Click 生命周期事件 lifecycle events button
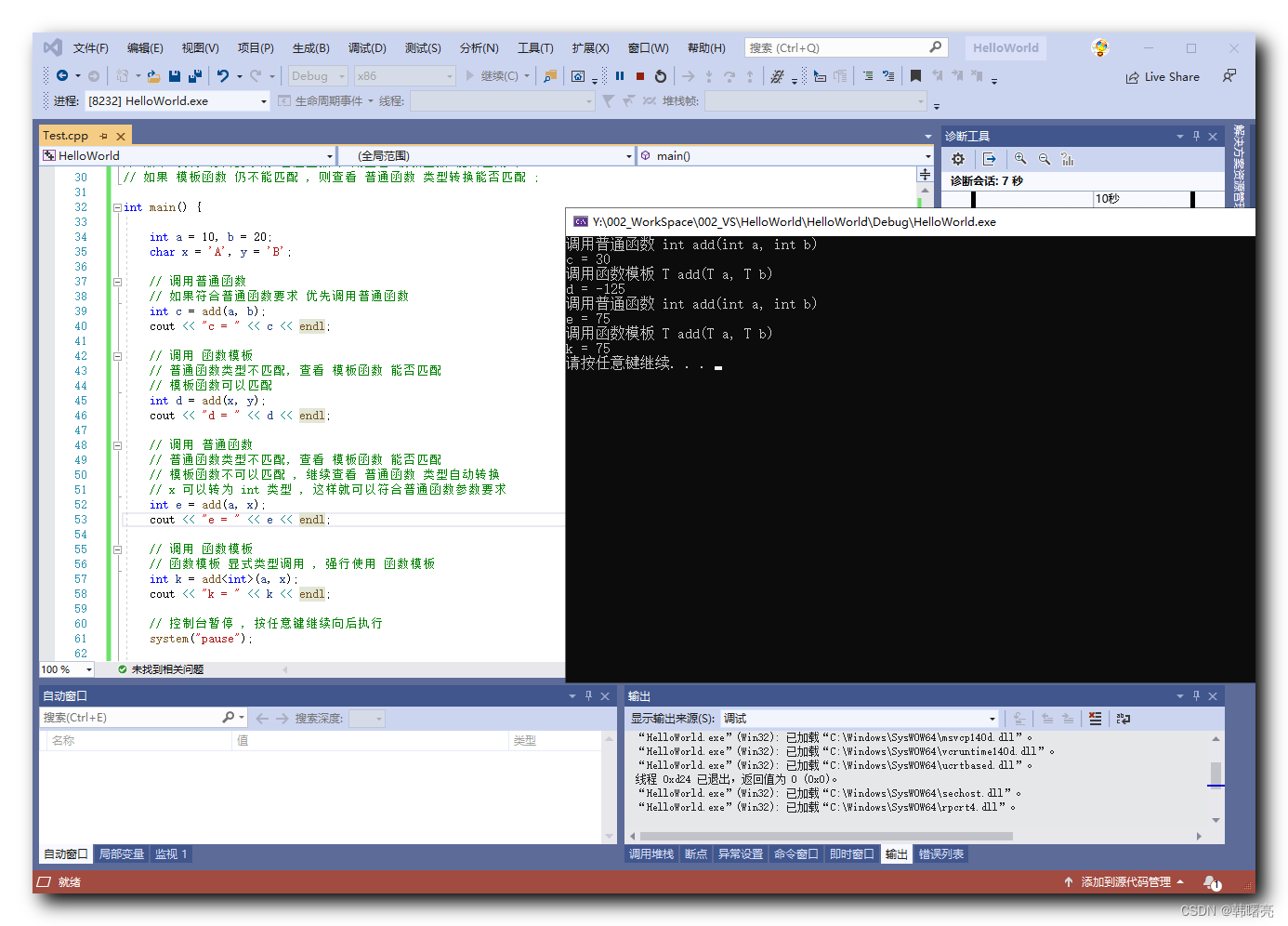1288x926 pixels. point(324,100)
